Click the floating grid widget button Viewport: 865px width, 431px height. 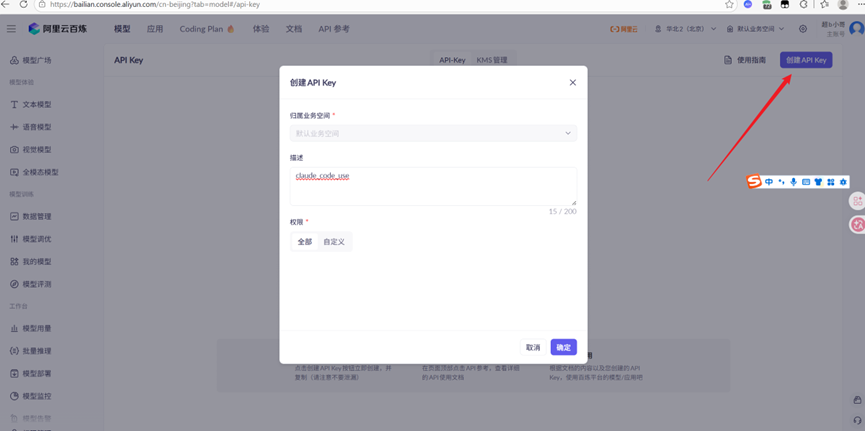pyautogui.click(x=857, y=201)
